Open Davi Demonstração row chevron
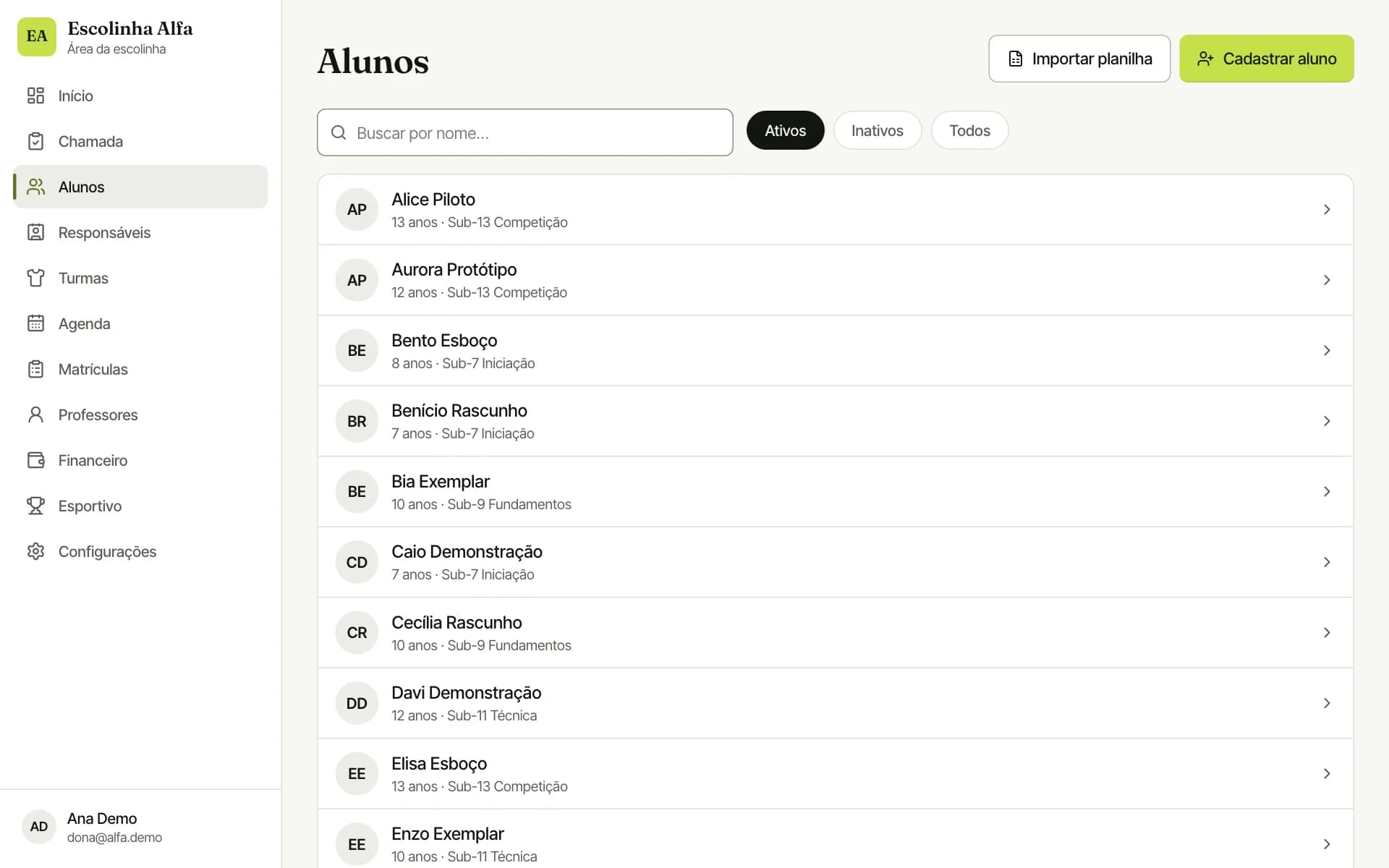Viewport: 1389px width, 868px height. [1327, 703]
